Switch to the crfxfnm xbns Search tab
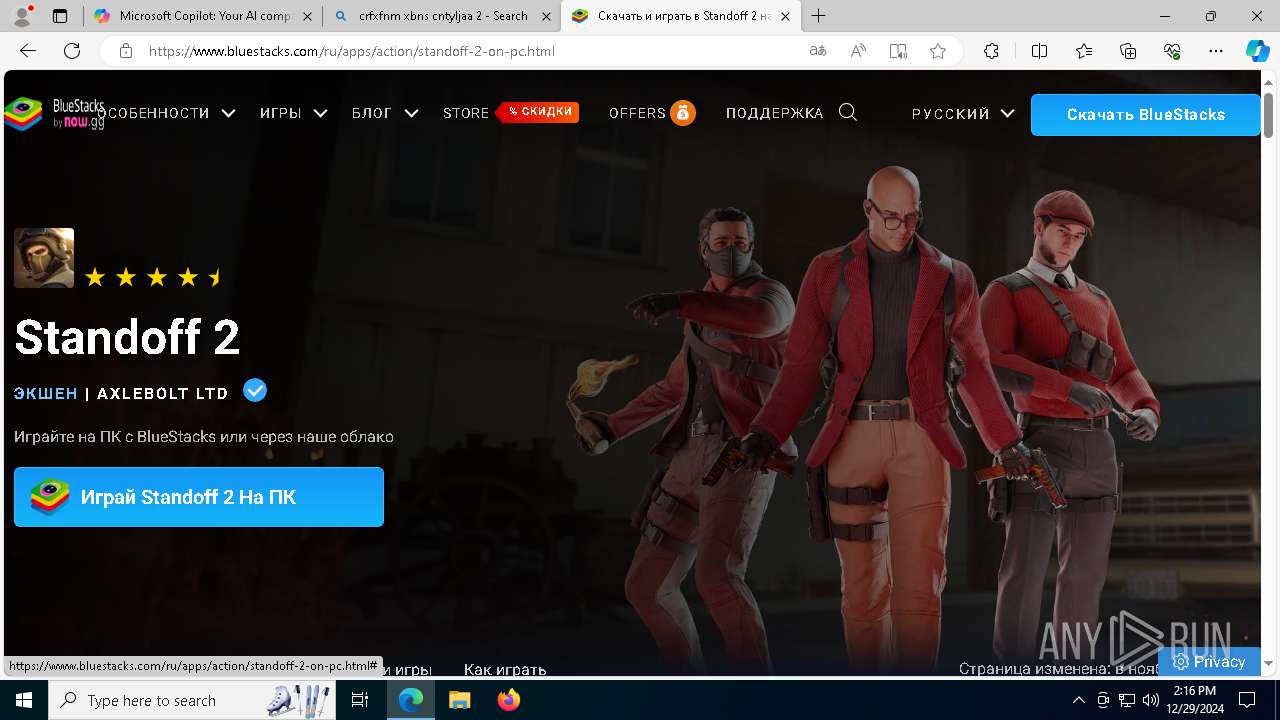Screen dimensions: 1280x720 (x=442, y=16)
